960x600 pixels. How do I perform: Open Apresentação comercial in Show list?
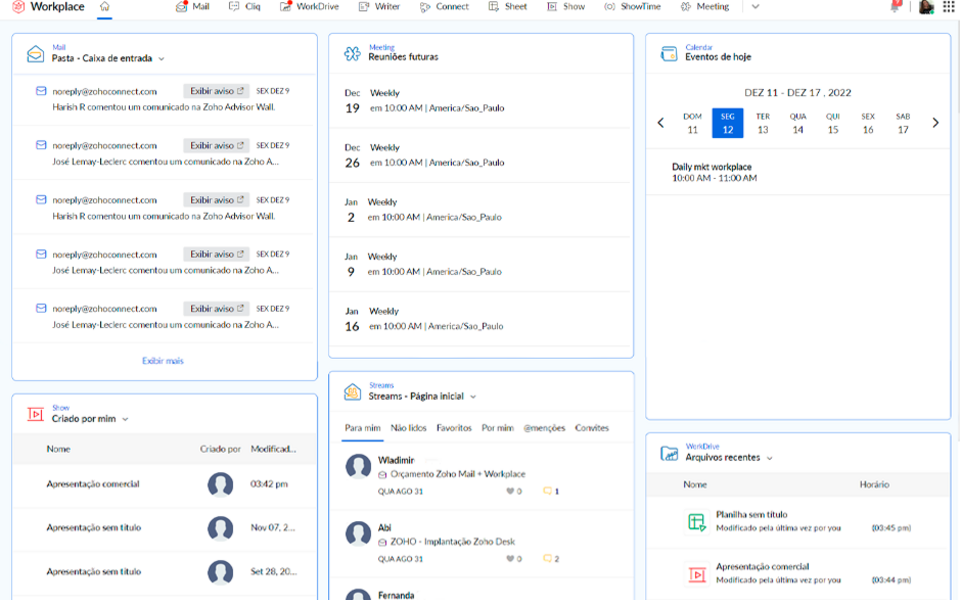pos(93,484)
